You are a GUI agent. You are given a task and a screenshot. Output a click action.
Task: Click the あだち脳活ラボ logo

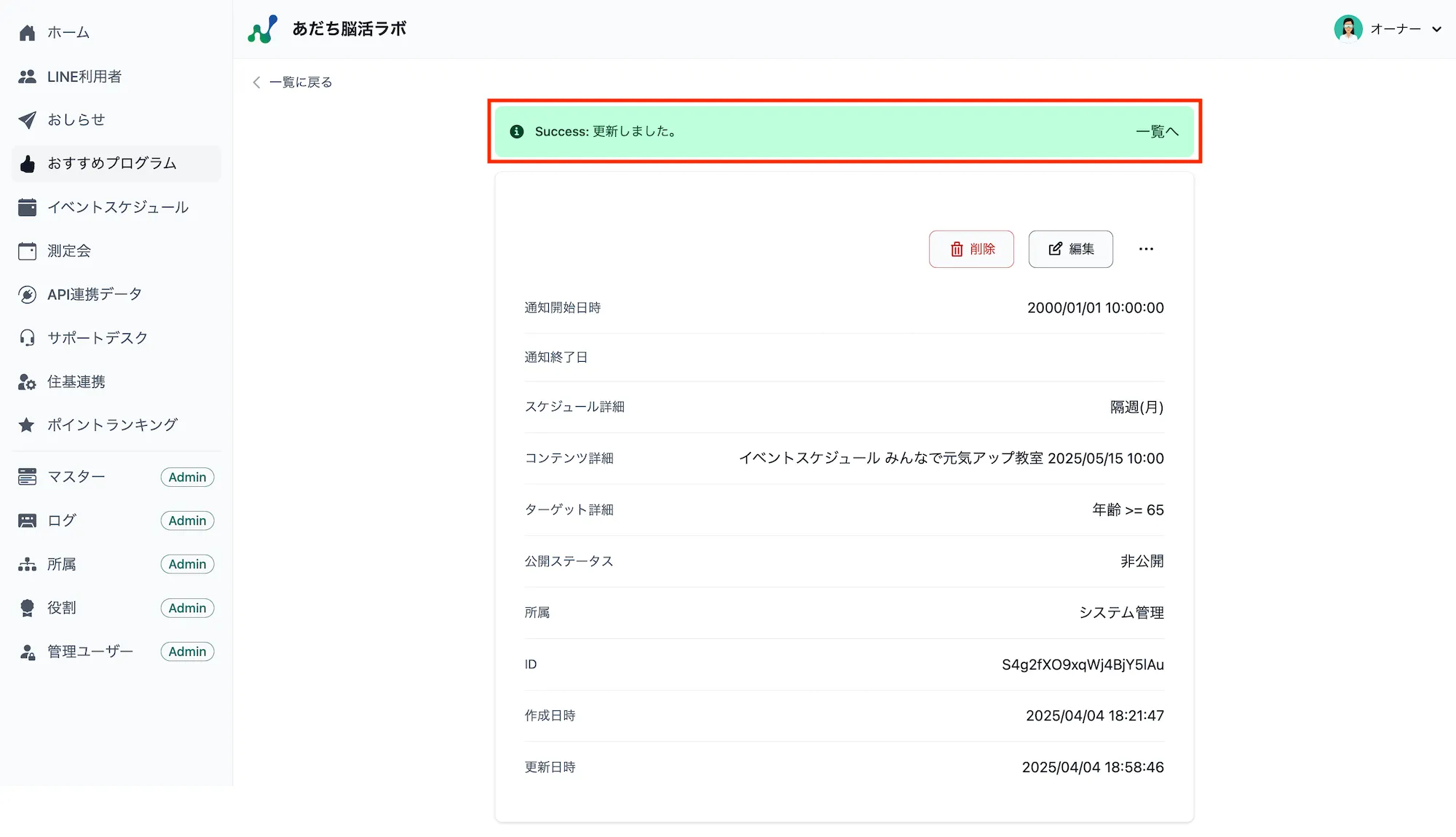click(326, 28)
